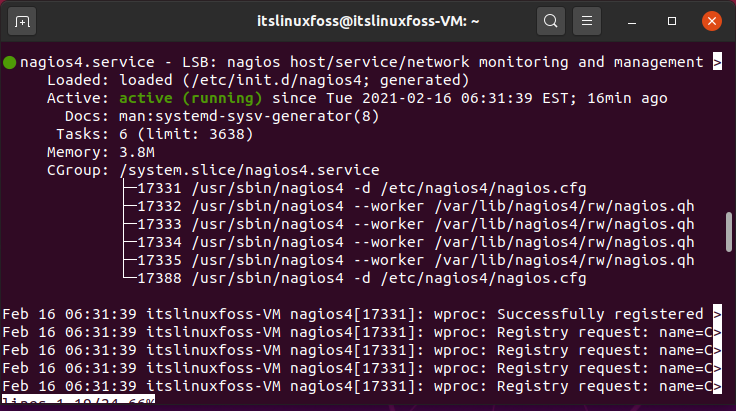Open the hamburger menu

[x=587, y=22]
